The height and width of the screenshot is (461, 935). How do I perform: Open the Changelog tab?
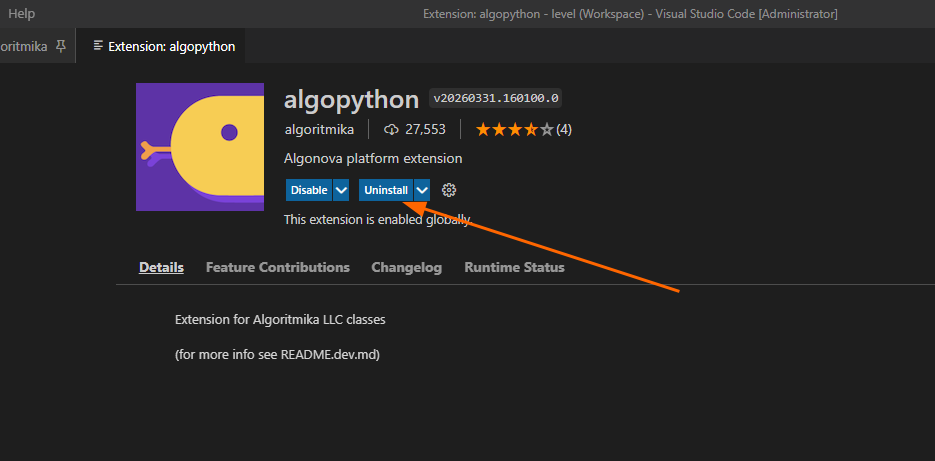click(x=406, y=267)
